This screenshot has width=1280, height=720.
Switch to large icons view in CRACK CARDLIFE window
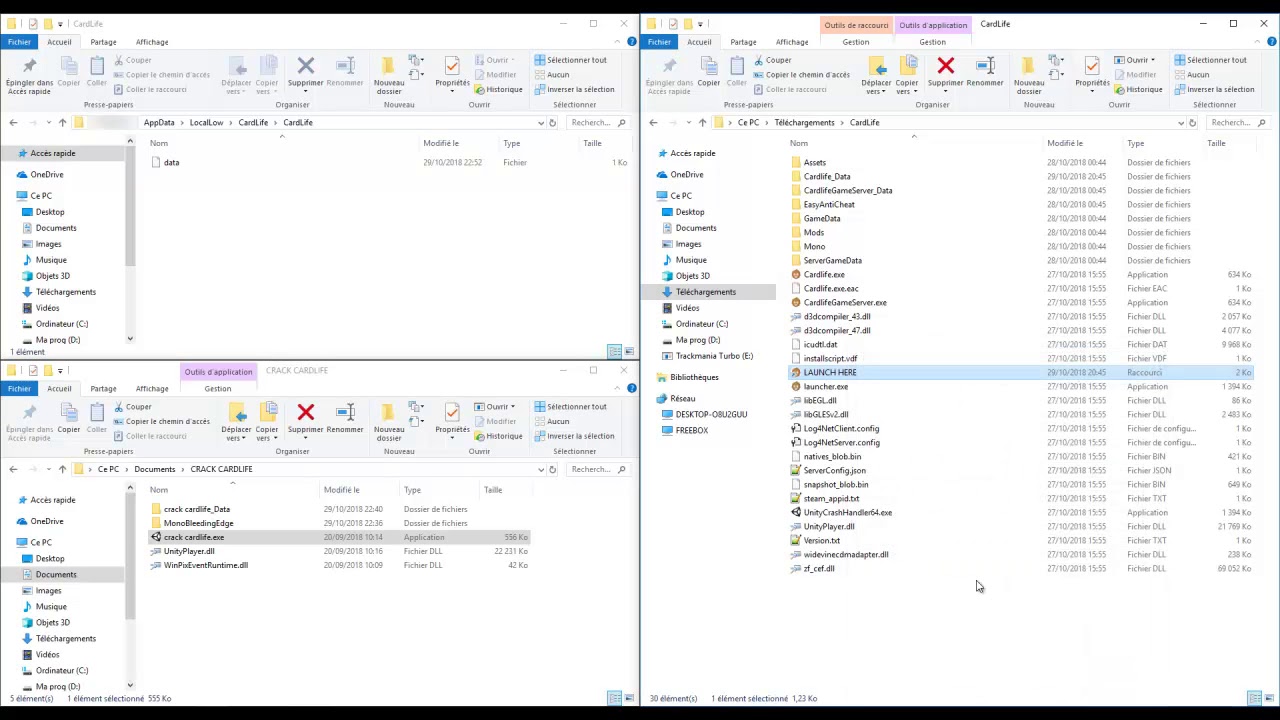click(x=628, y=698)
